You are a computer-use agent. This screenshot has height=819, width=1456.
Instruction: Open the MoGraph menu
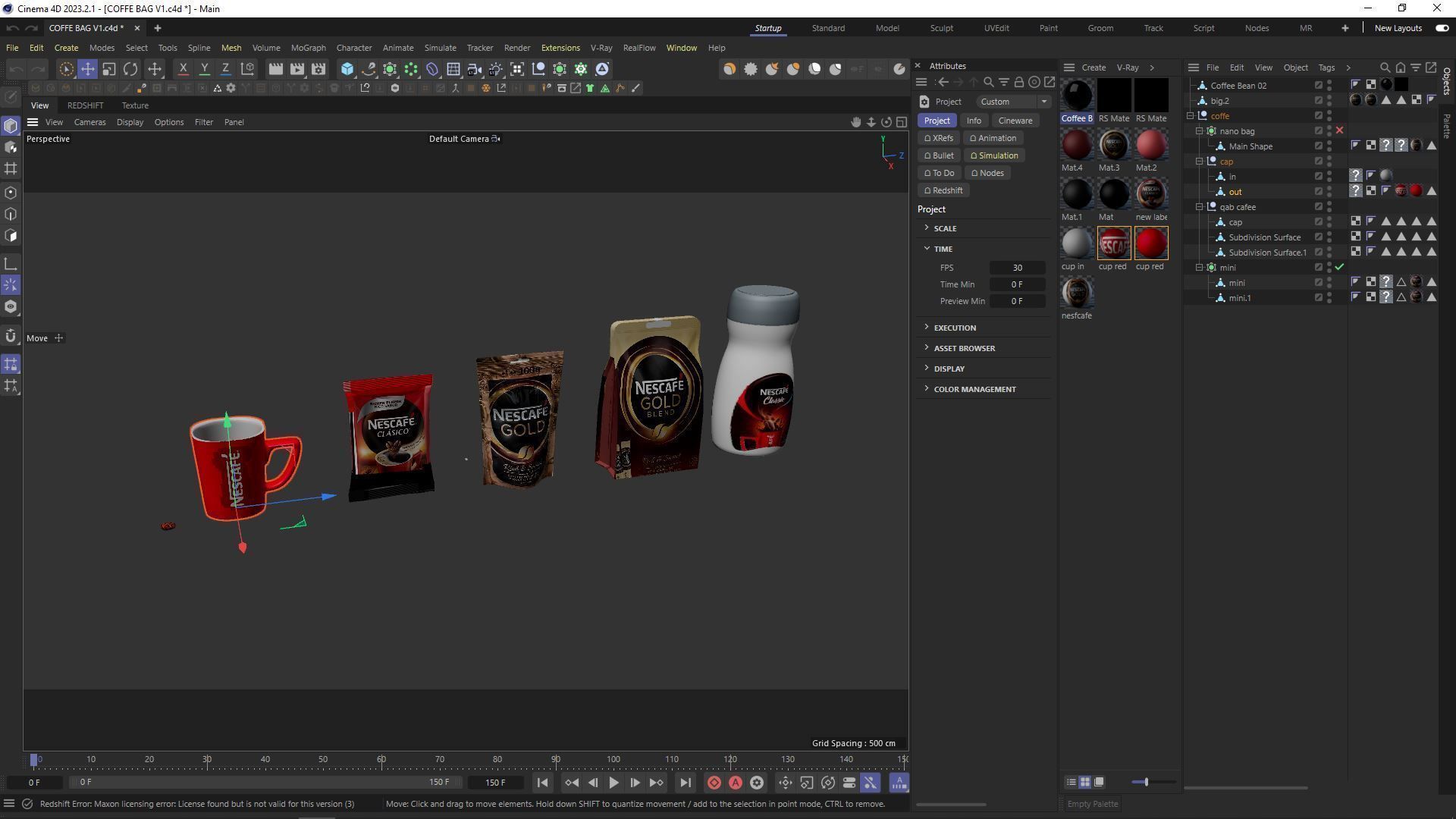(308, 48)
